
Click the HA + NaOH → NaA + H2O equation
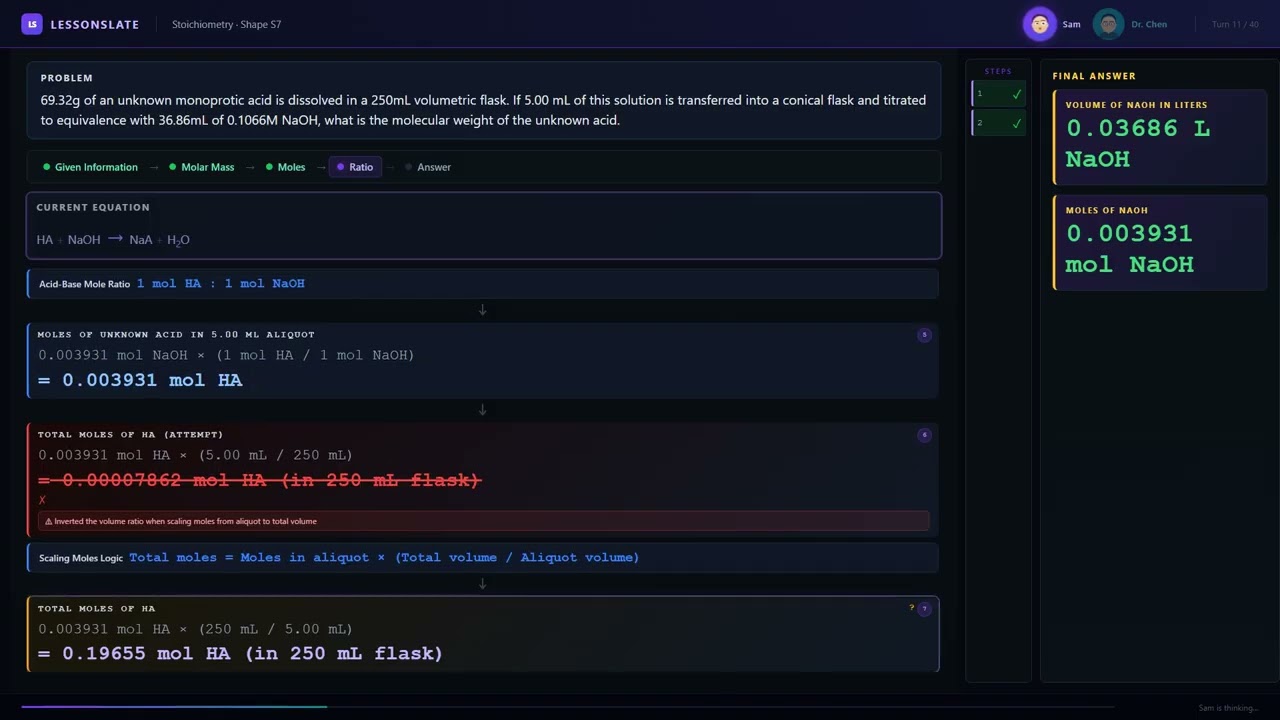tap(113, 240)
